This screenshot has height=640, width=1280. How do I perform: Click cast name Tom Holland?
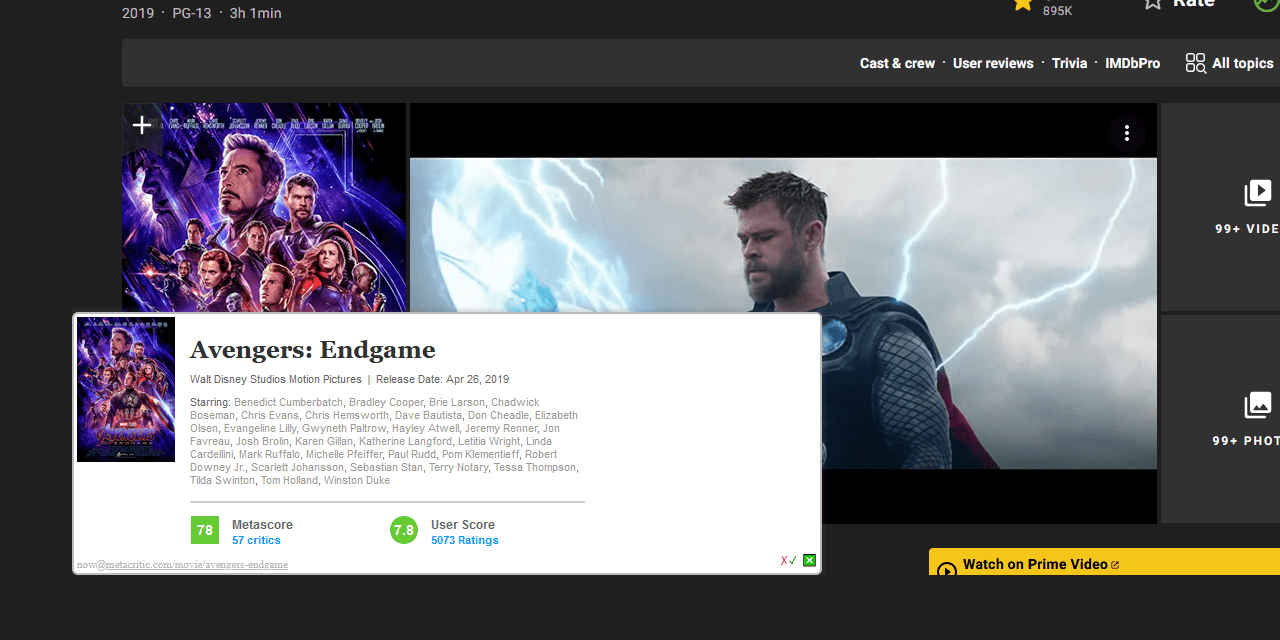coord(289,480)
